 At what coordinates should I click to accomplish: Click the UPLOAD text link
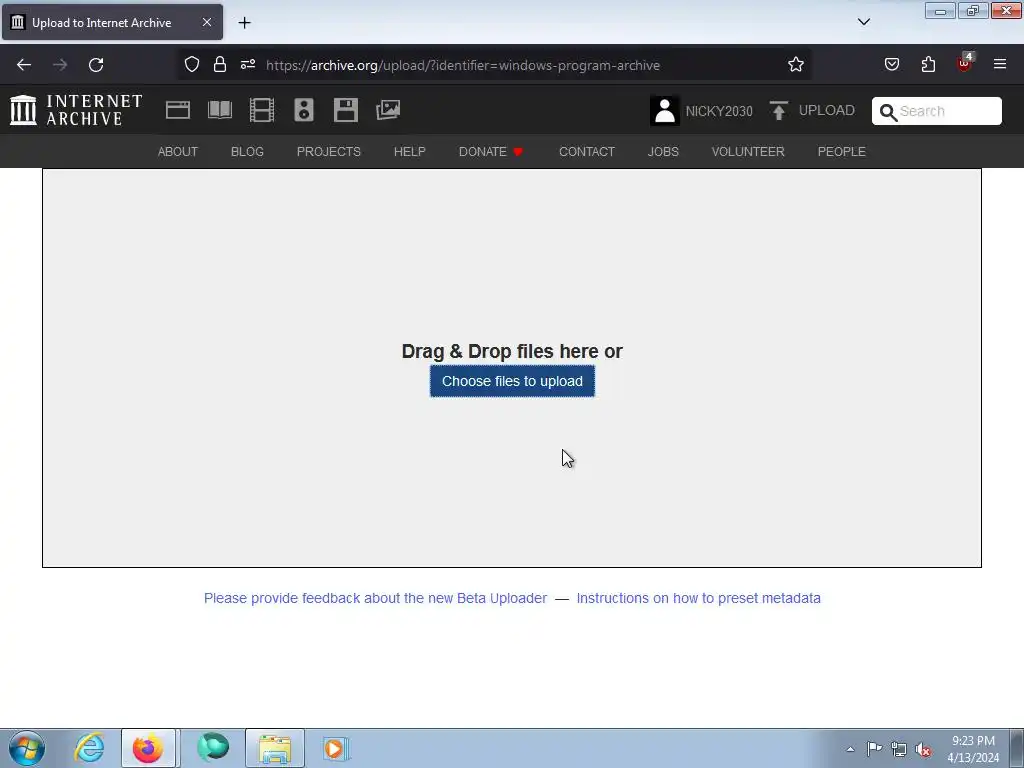(x=827, y=110)
